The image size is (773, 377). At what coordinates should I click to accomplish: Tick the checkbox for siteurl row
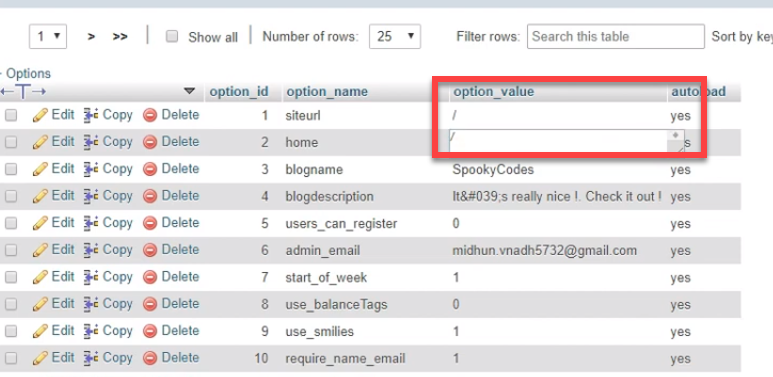pyautogui.click(x=11, y=115)
